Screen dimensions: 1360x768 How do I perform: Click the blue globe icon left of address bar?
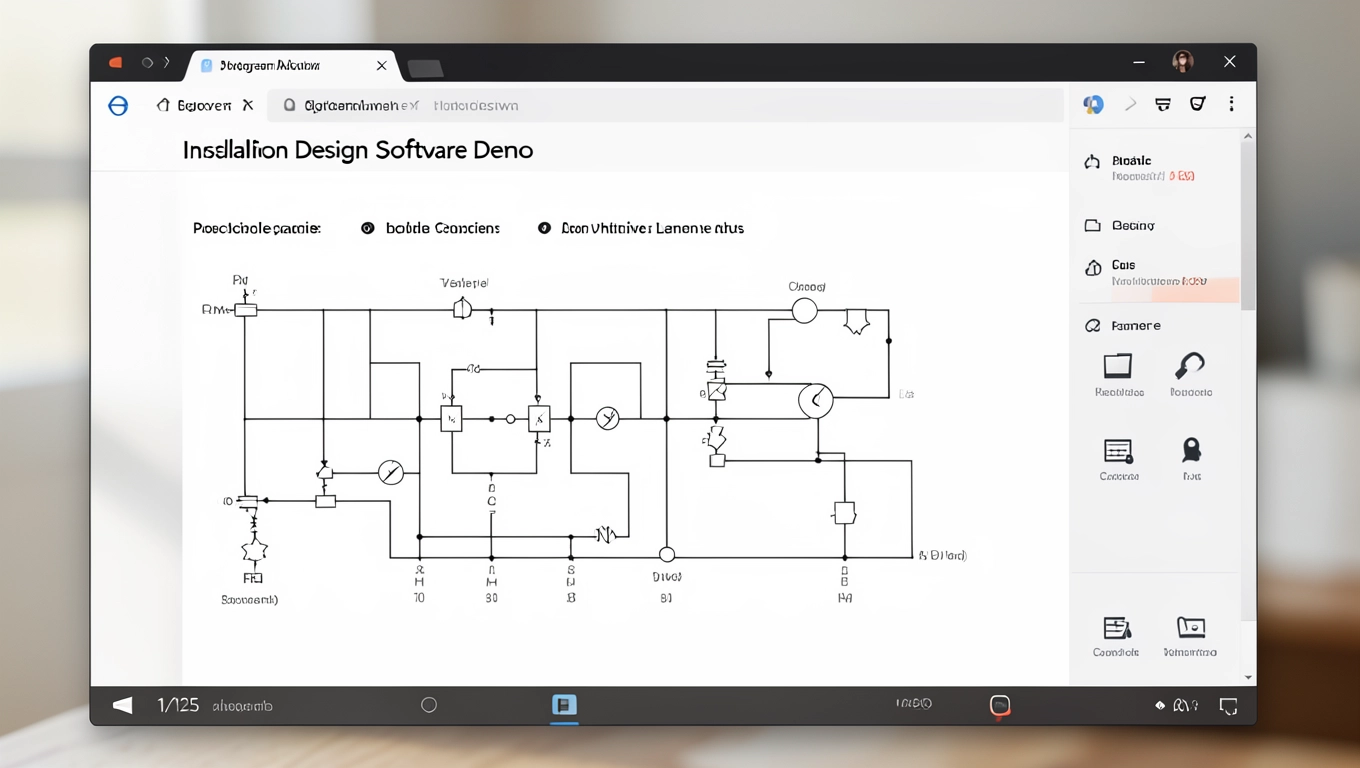[118, 106]
